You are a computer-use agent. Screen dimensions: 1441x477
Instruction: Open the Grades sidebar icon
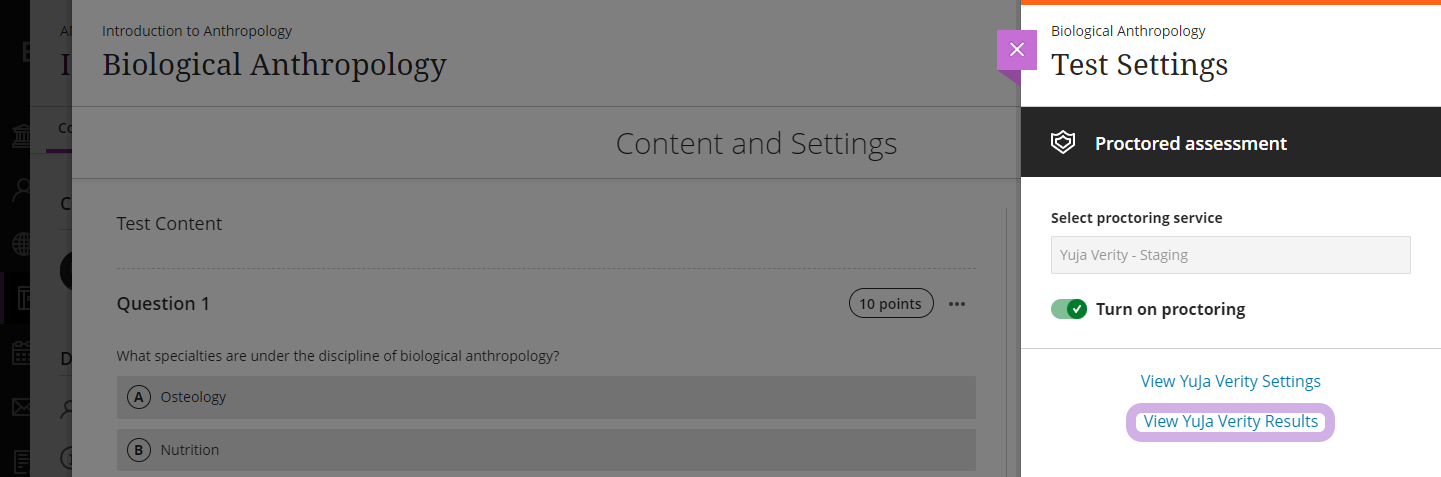point(22,460)
